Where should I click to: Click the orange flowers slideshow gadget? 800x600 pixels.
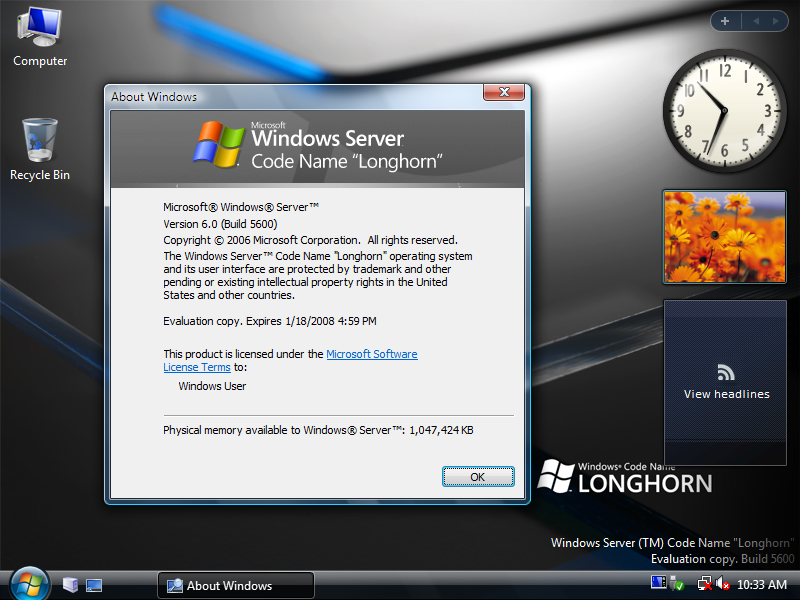[x=724, y=237]
